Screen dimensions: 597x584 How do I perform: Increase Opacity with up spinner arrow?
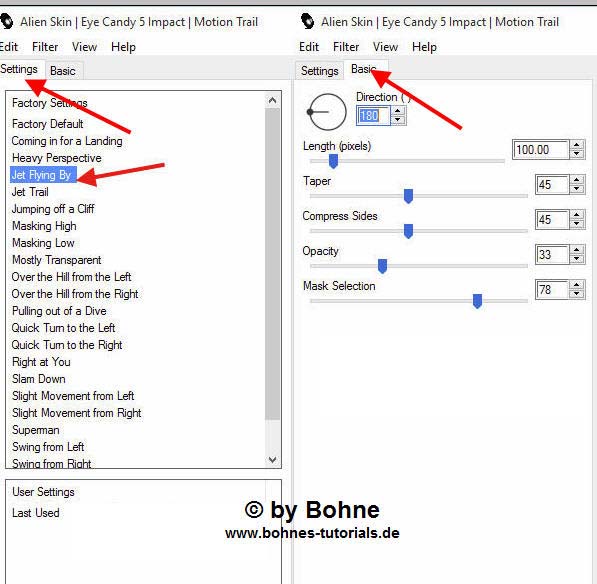point(577,250)
